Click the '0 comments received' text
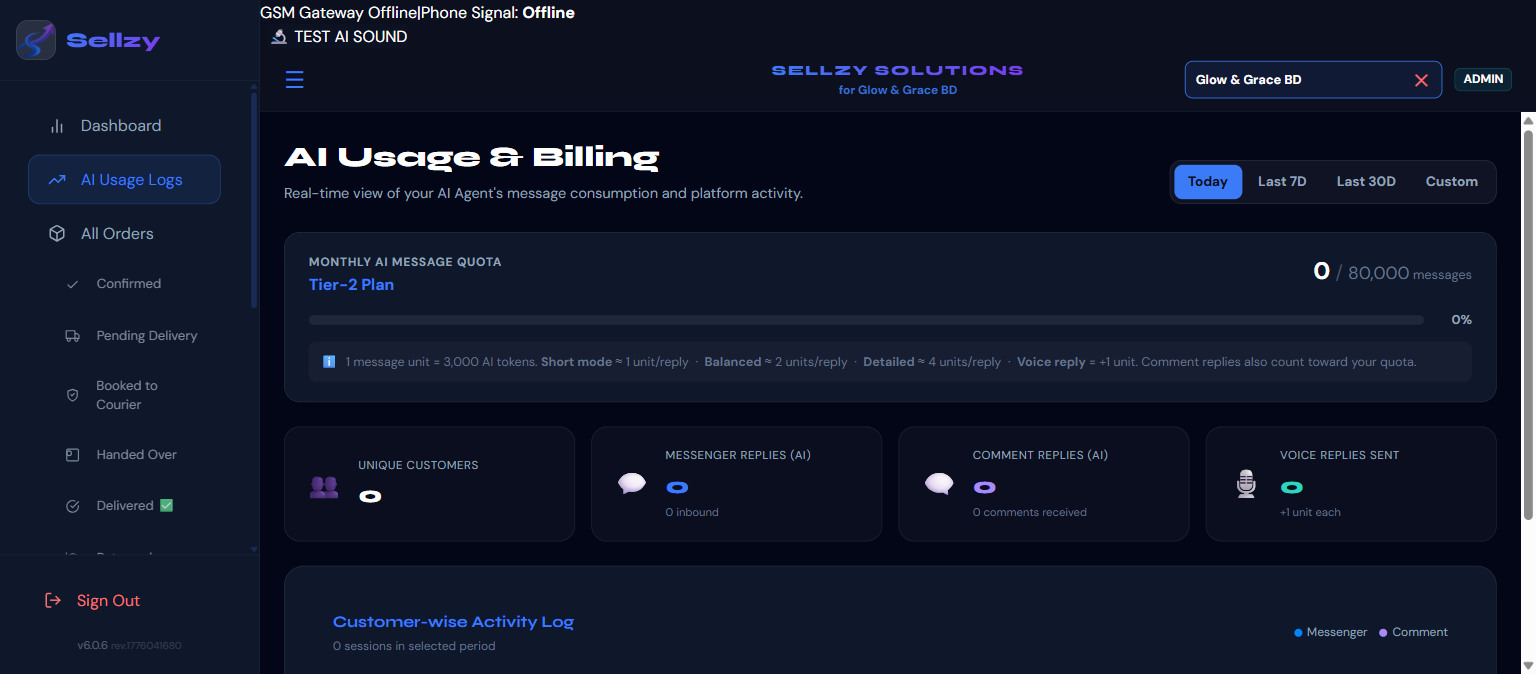 [x=1029, y=512]
